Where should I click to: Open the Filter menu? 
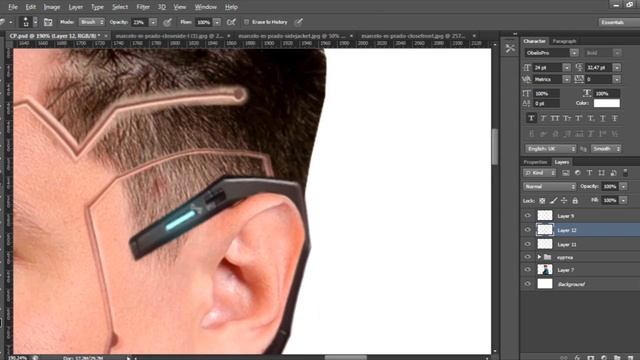pos(143,7)
